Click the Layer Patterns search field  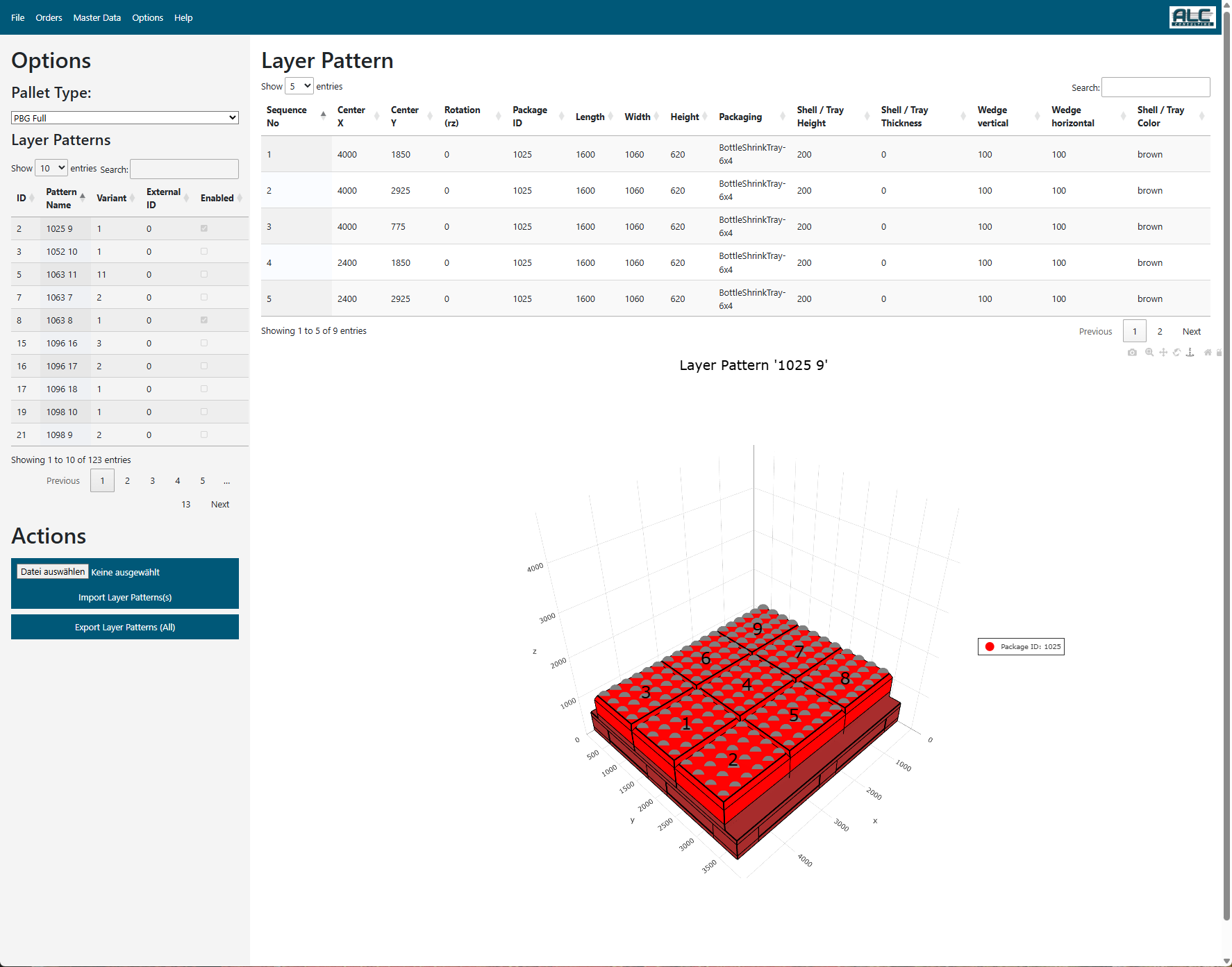click(184, 169)
